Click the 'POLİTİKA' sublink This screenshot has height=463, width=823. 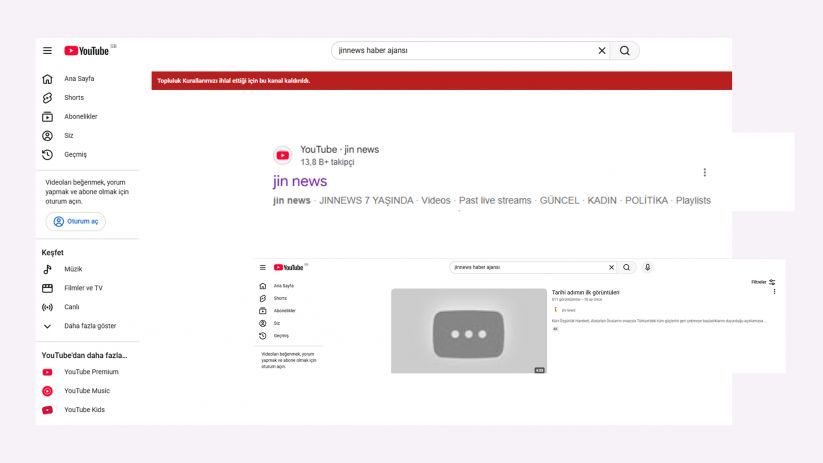coord(646,201)
